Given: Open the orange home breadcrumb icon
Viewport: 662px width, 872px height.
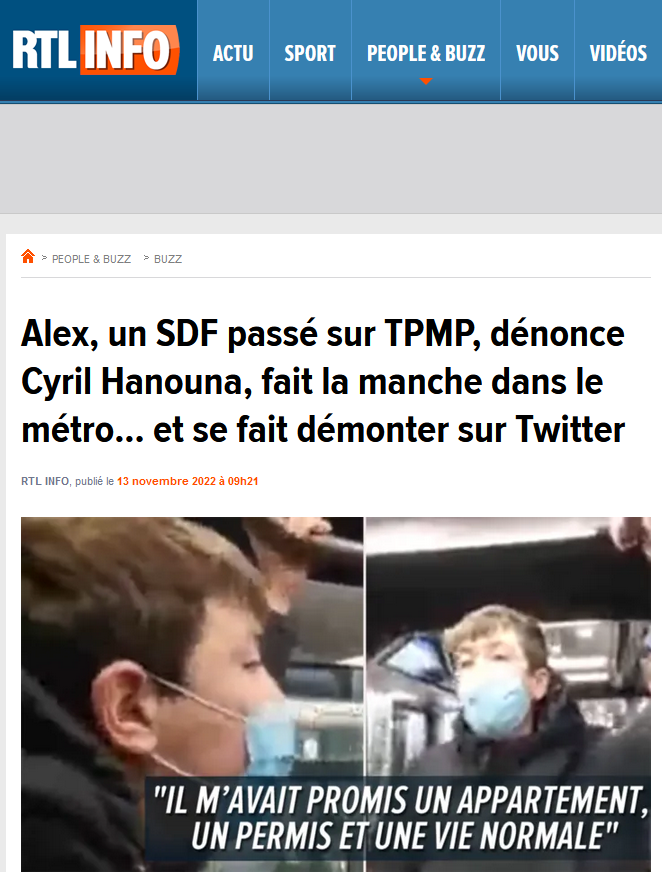Looking at the screenshot, I should pyautogui.click(x=28, y=256).
